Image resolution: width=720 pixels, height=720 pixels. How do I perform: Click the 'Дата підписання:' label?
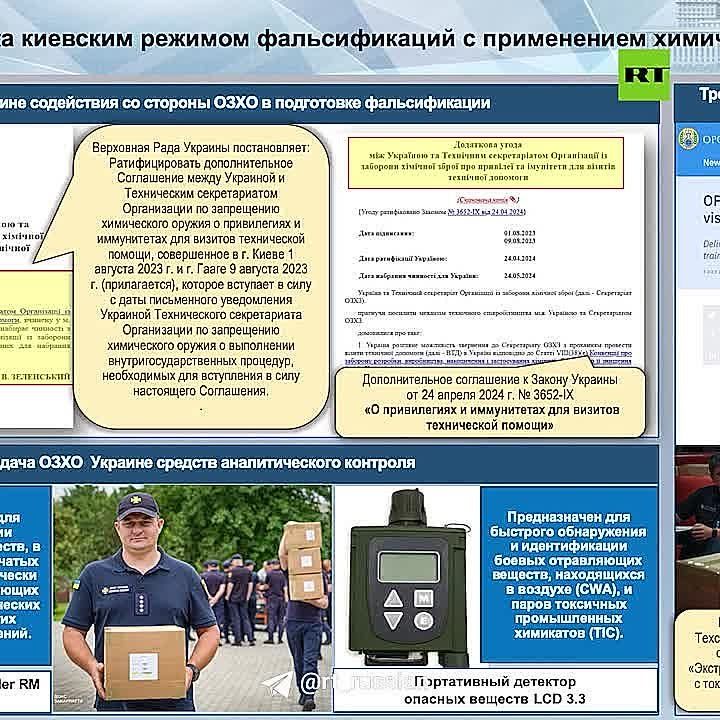click(386, 233)
